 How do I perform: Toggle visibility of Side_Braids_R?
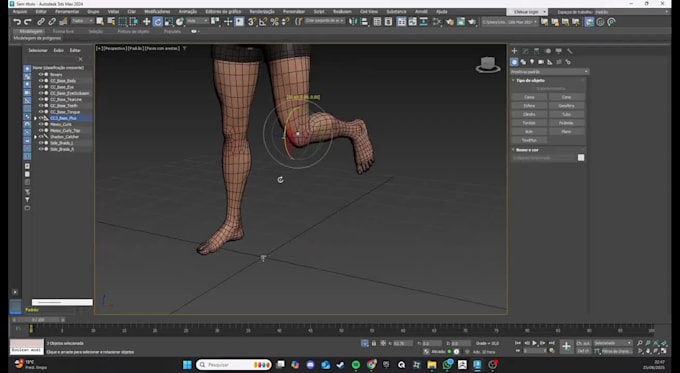[41, 149]
